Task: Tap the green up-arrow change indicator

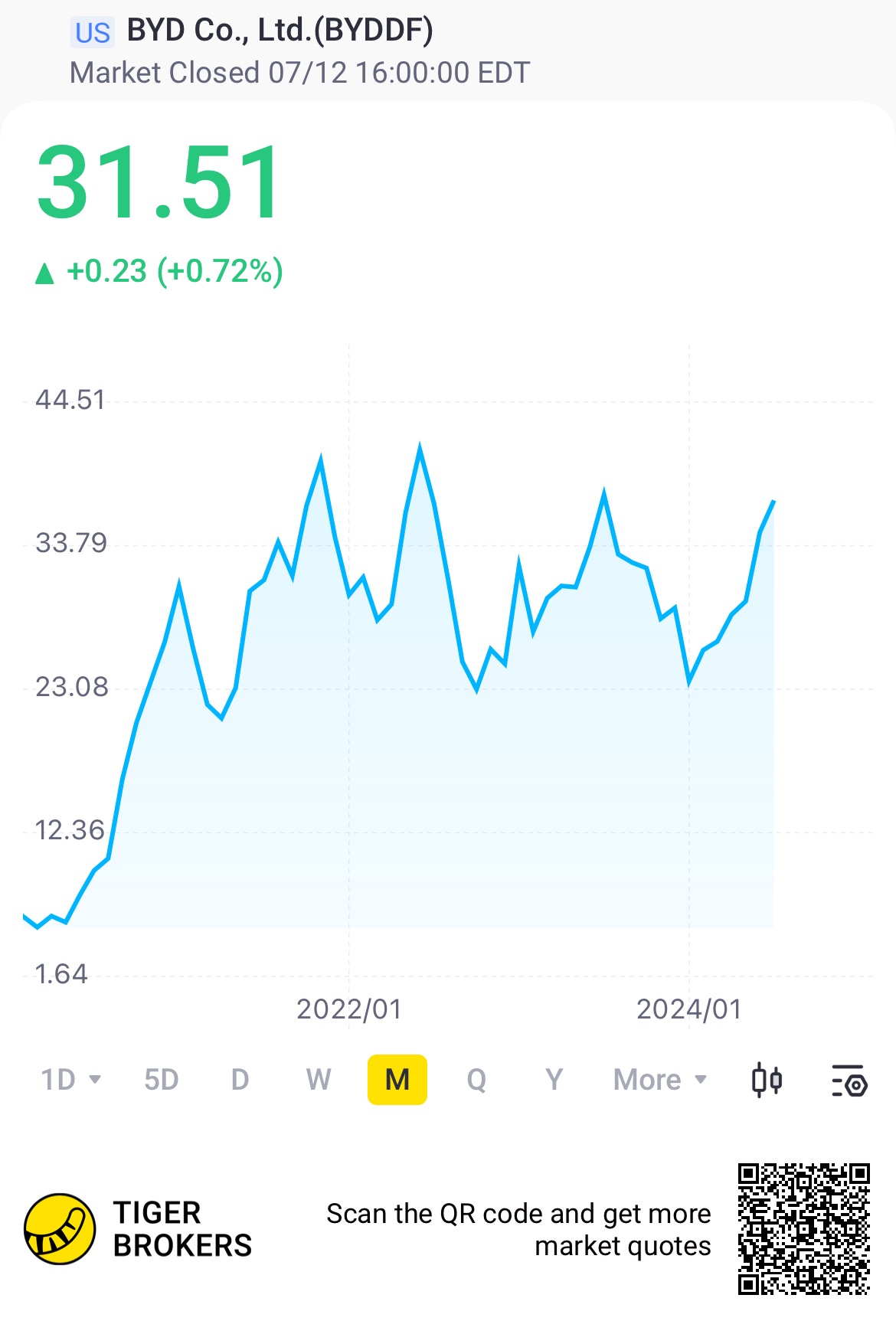Action: pyautogui.click(x=44, y=273)
